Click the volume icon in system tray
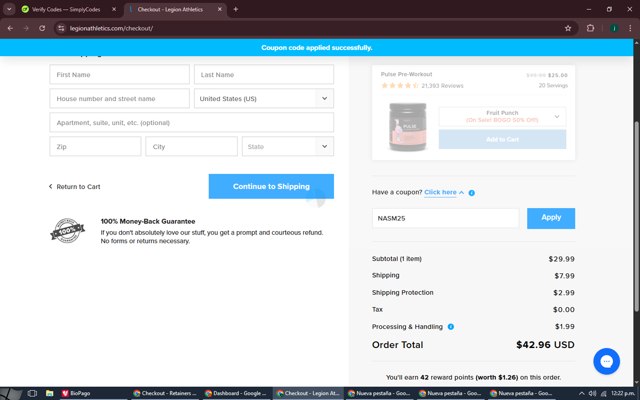The height and width of the screenshot is (400, 640). [x=593, y=393]
